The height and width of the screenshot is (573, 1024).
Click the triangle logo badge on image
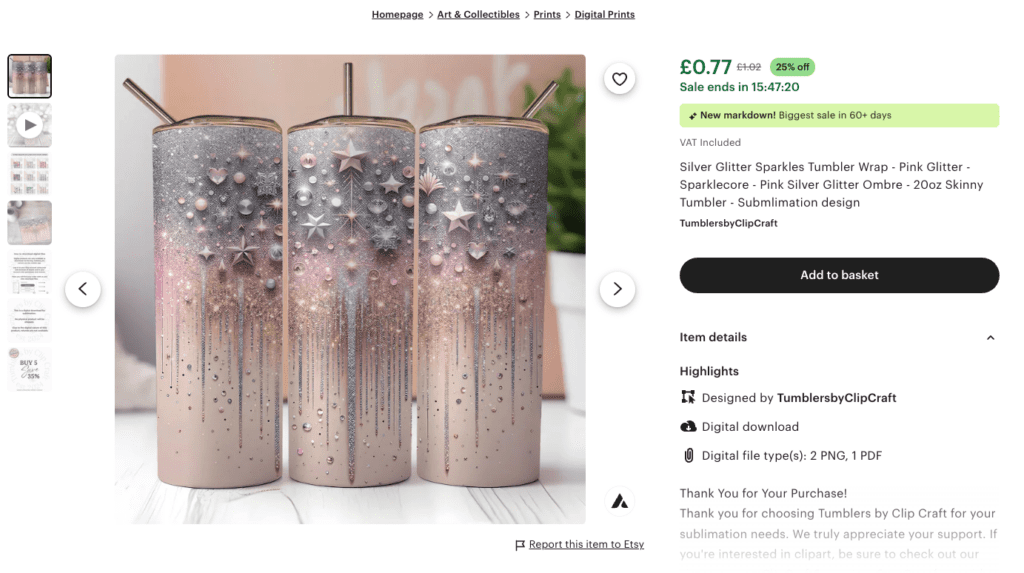[x=619, y=501]
